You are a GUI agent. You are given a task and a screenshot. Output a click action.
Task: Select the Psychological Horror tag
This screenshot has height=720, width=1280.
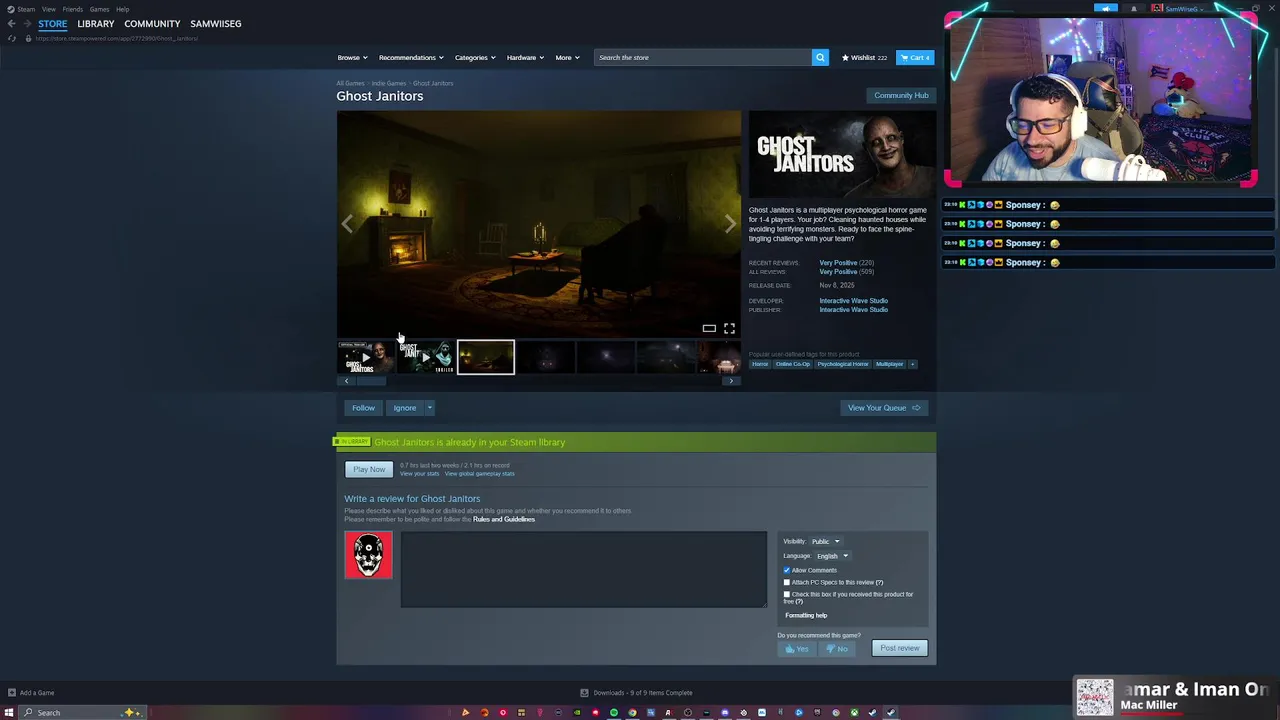click(x=843, y=364)
